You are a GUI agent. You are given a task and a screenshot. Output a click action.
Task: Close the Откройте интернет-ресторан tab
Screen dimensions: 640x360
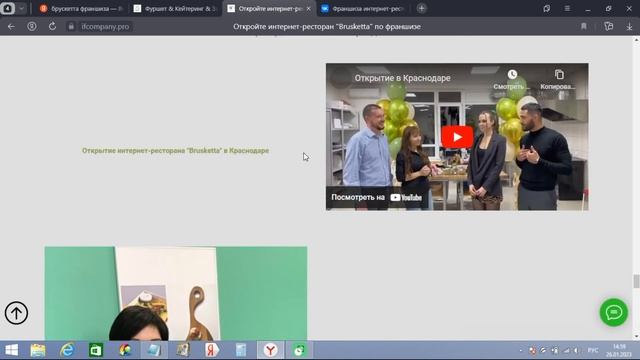(x=309, y=8)
